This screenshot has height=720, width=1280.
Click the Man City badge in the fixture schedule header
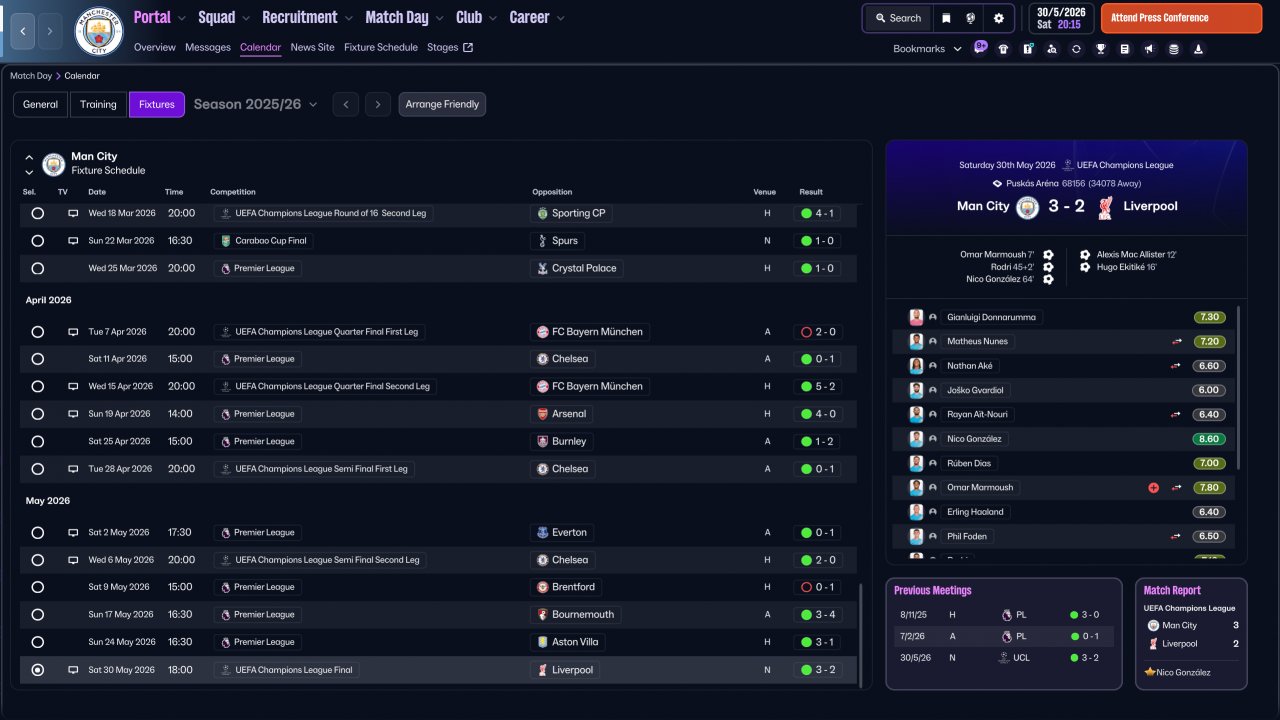[54, 164]
